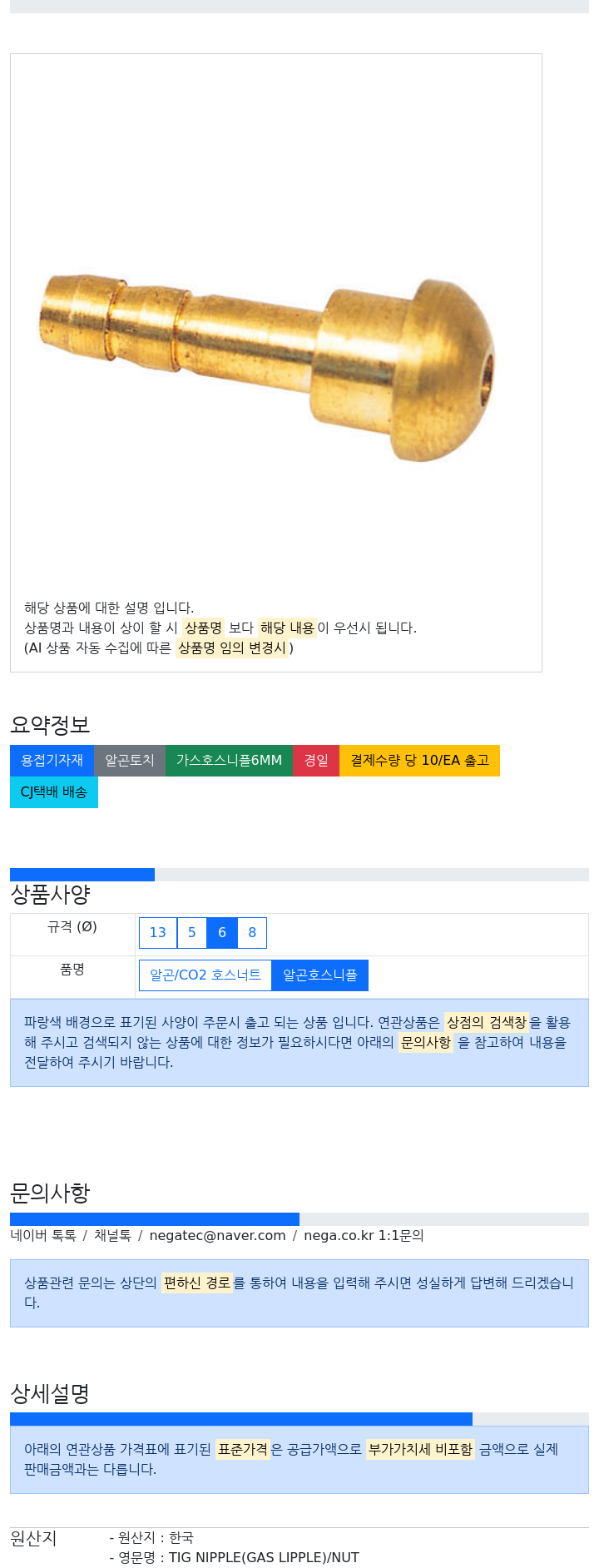This screenshot has height=1568, width=599.
Task: Click the negatec@naver.com email link
Action: tap(217, 1236)
